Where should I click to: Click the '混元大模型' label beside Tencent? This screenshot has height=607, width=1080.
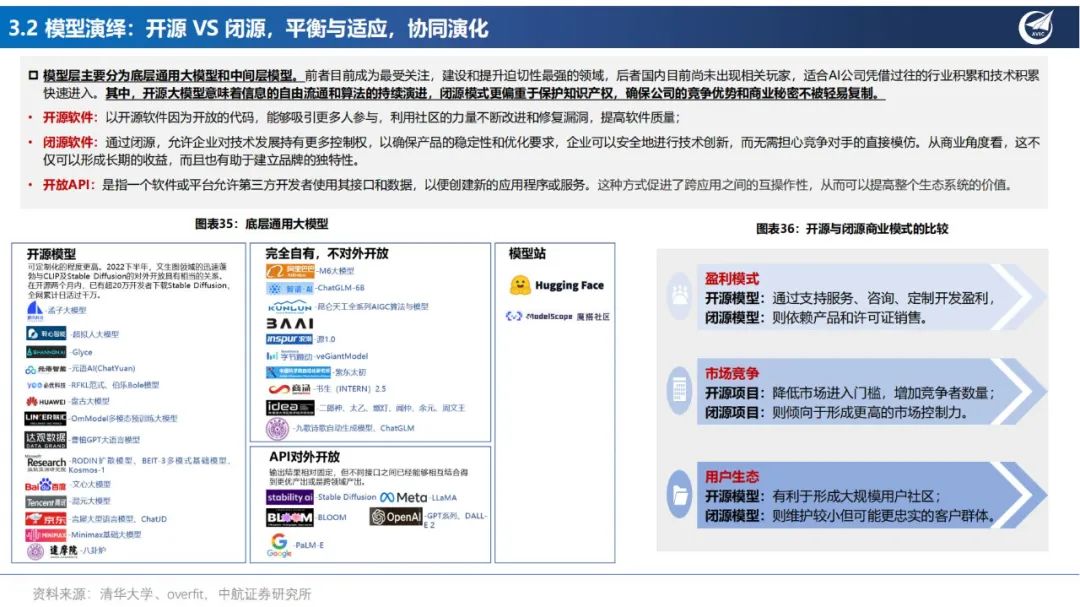(x=91, y=502)
